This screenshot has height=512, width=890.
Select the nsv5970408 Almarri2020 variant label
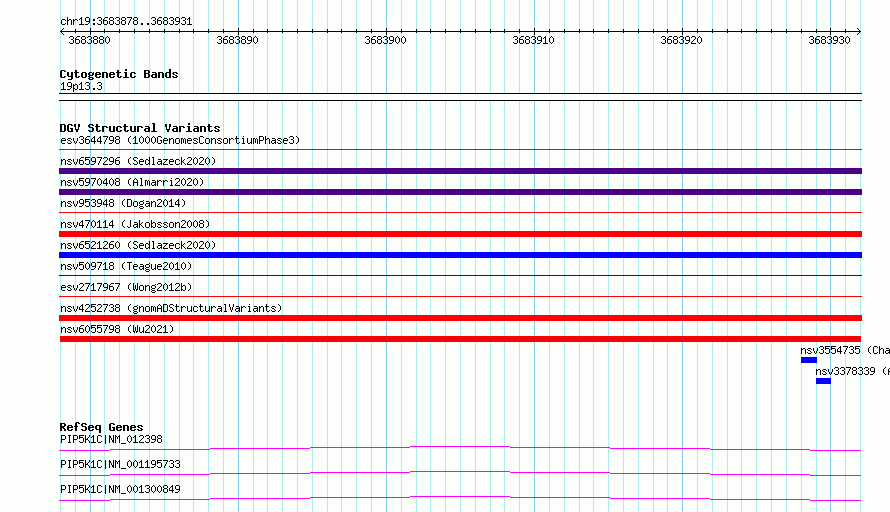point(132,182)
